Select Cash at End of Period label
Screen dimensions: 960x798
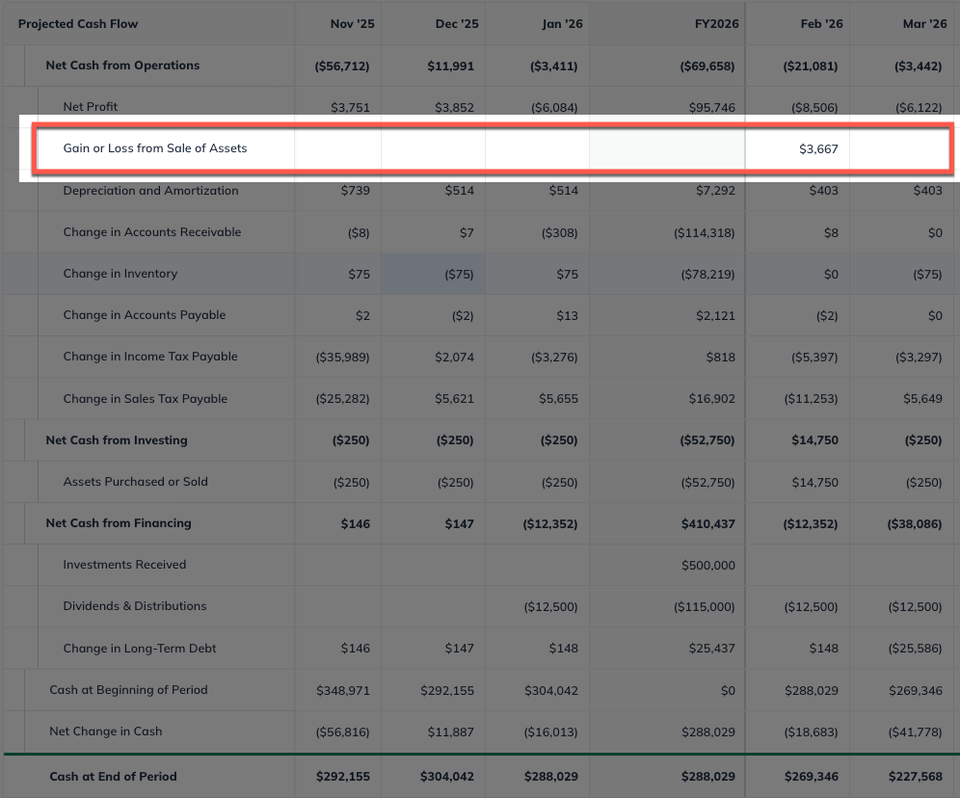click(x=113, y=777)
